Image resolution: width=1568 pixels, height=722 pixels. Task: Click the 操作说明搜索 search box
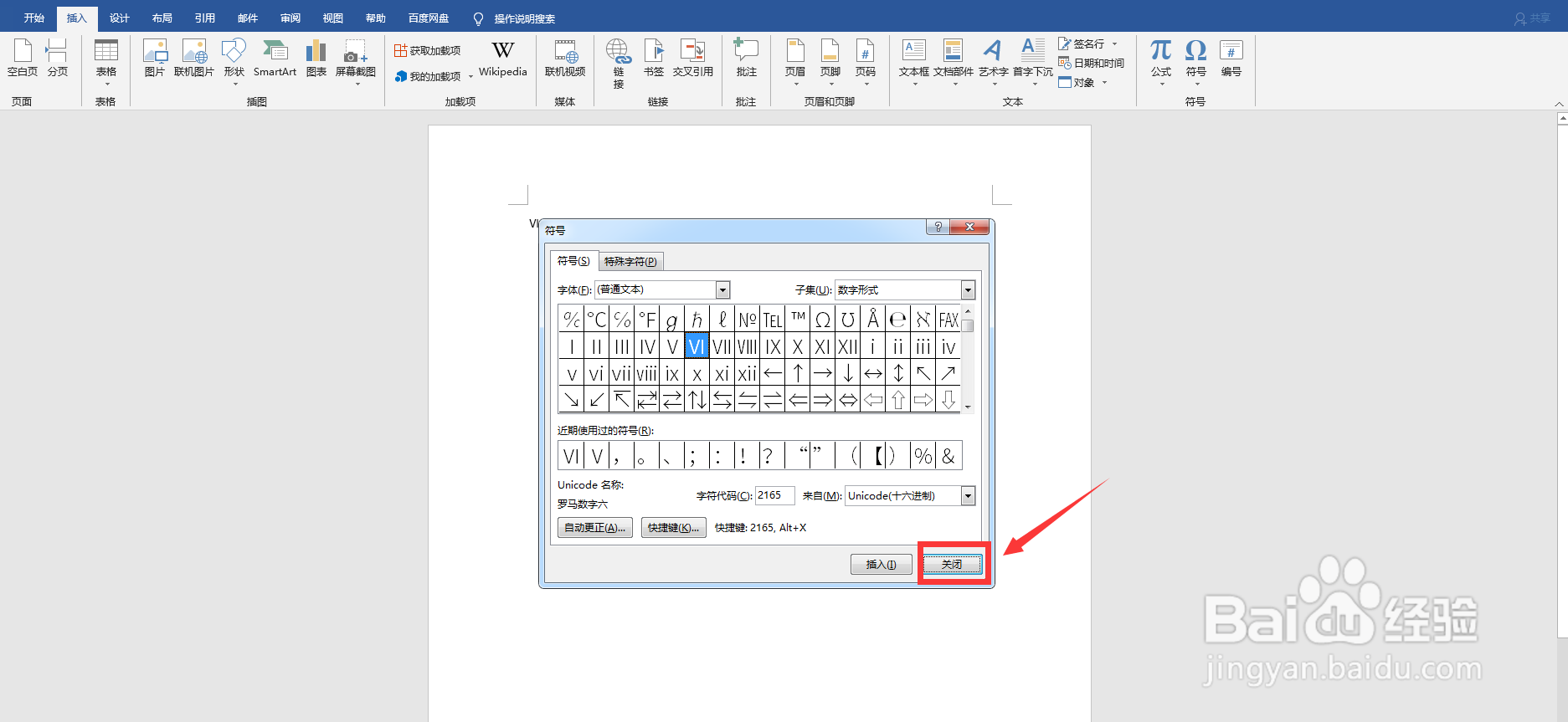pyautogui.click(x=524, y=18)
